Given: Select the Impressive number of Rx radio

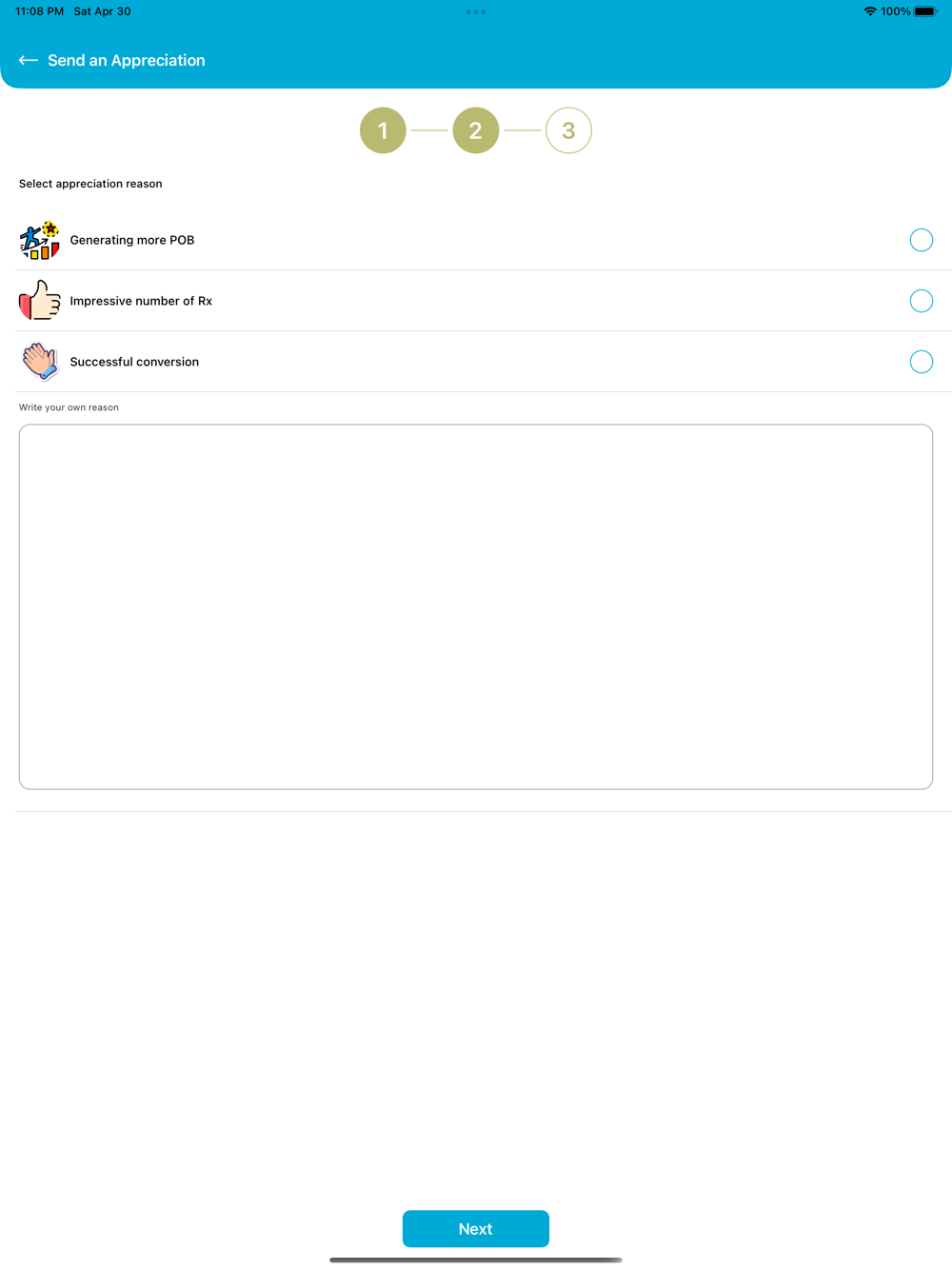Looking at the screenshot, I should (922, 301).
